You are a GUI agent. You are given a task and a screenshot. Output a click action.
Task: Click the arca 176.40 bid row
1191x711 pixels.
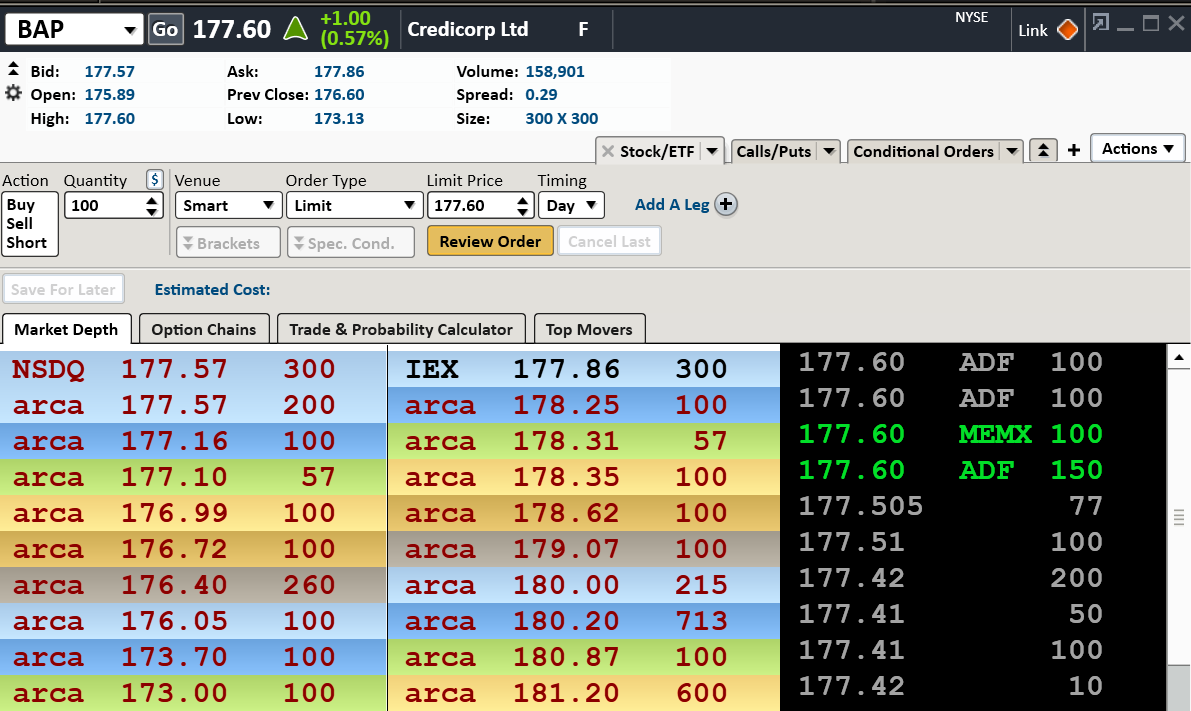[193, 585]
